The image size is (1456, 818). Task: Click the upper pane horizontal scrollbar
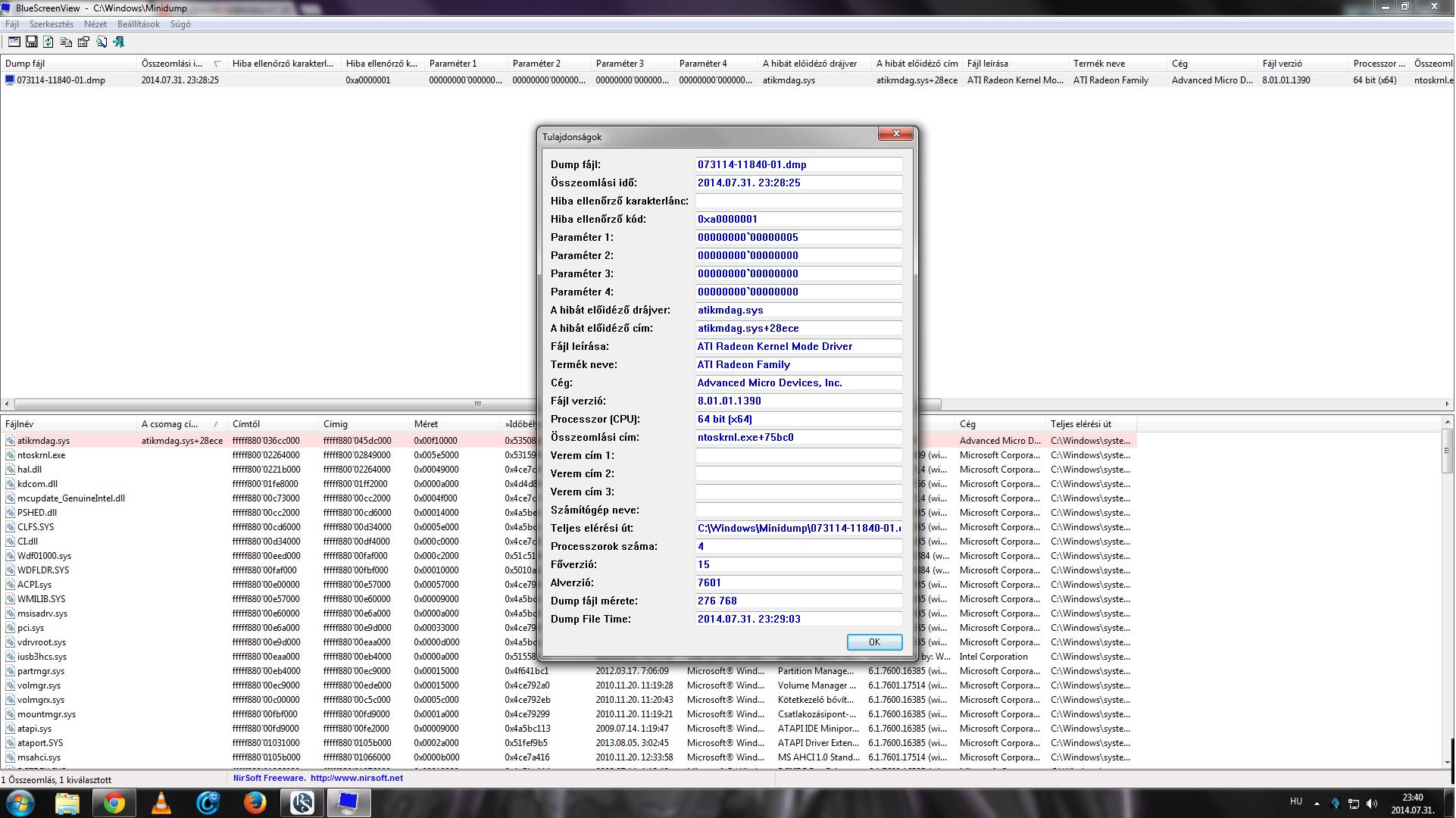(x=477, y=404)
